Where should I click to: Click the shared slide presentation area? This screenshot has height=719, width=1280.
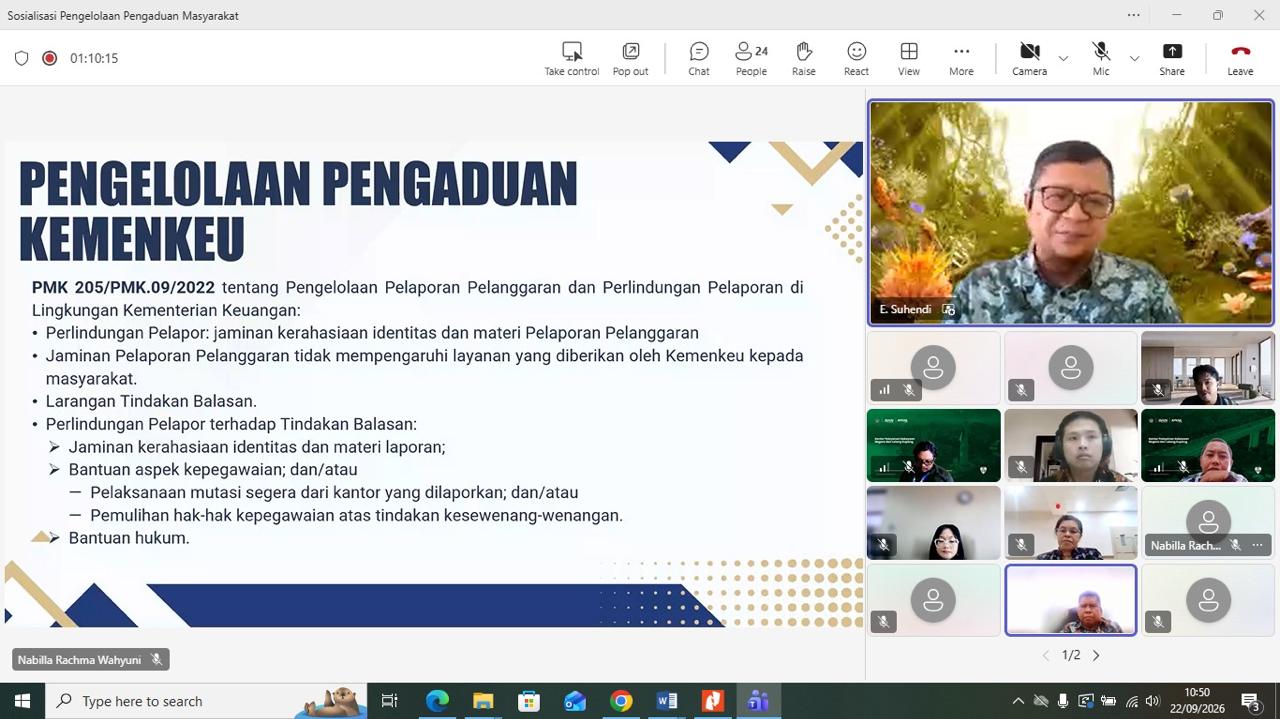(x=433, y=383)
